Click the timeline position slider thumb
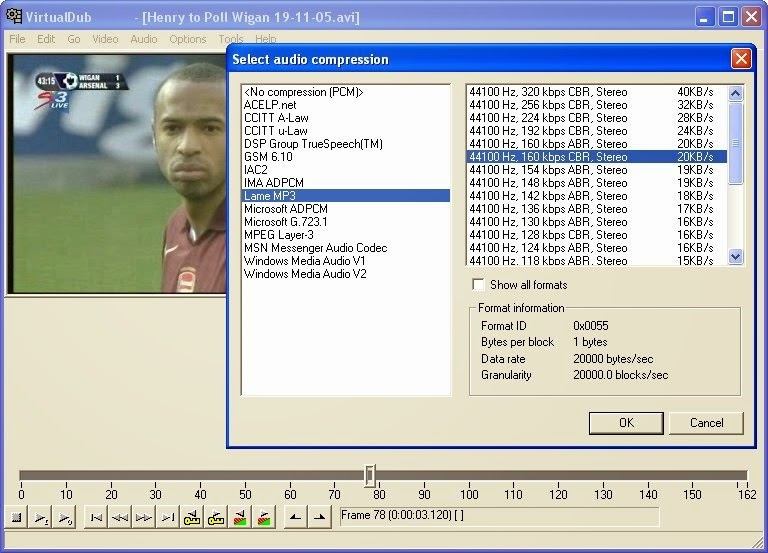This screenshot has height=553, width=768. click(x=370, y=476)
